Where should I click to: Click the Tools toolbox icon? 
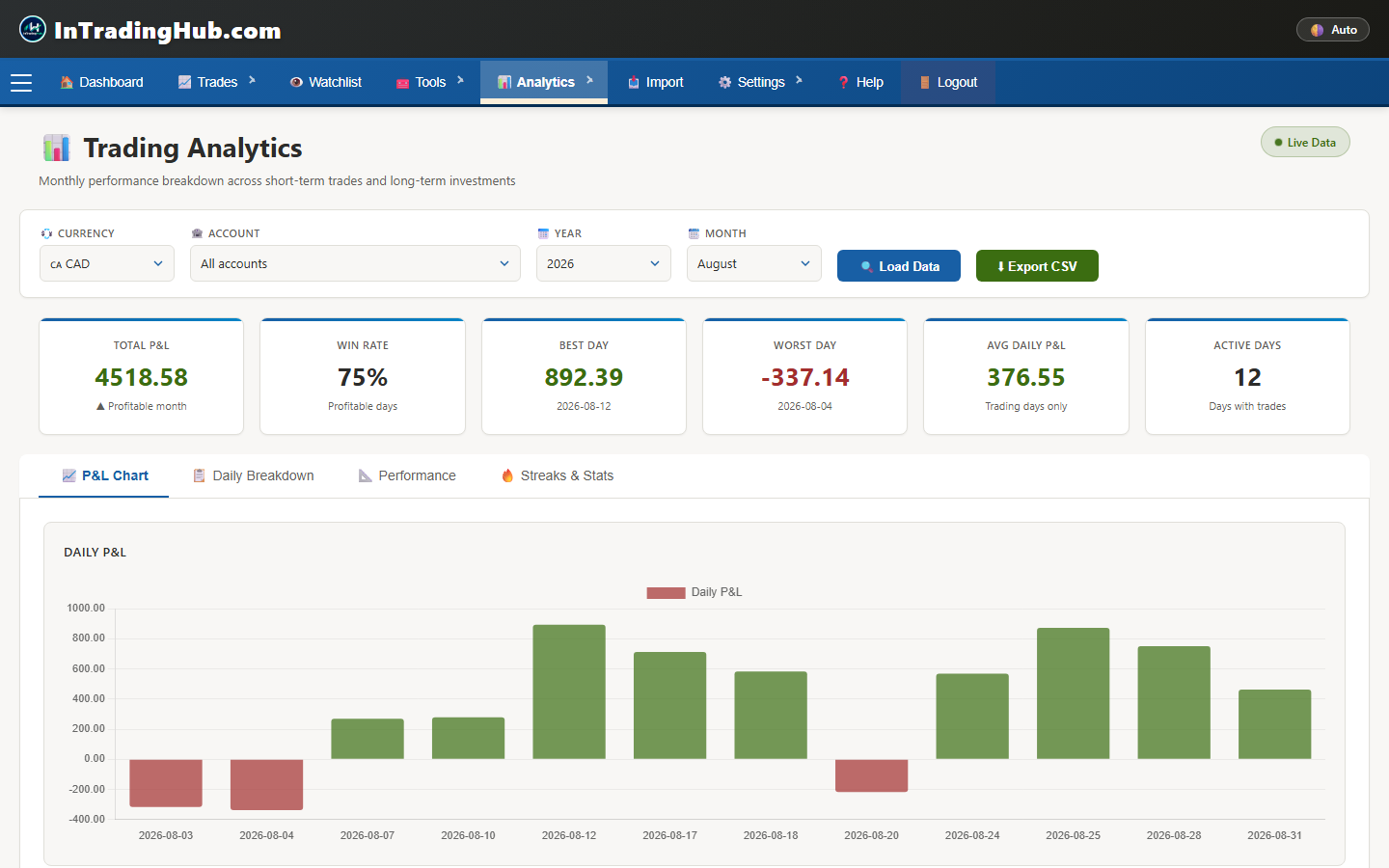point(402,83)
